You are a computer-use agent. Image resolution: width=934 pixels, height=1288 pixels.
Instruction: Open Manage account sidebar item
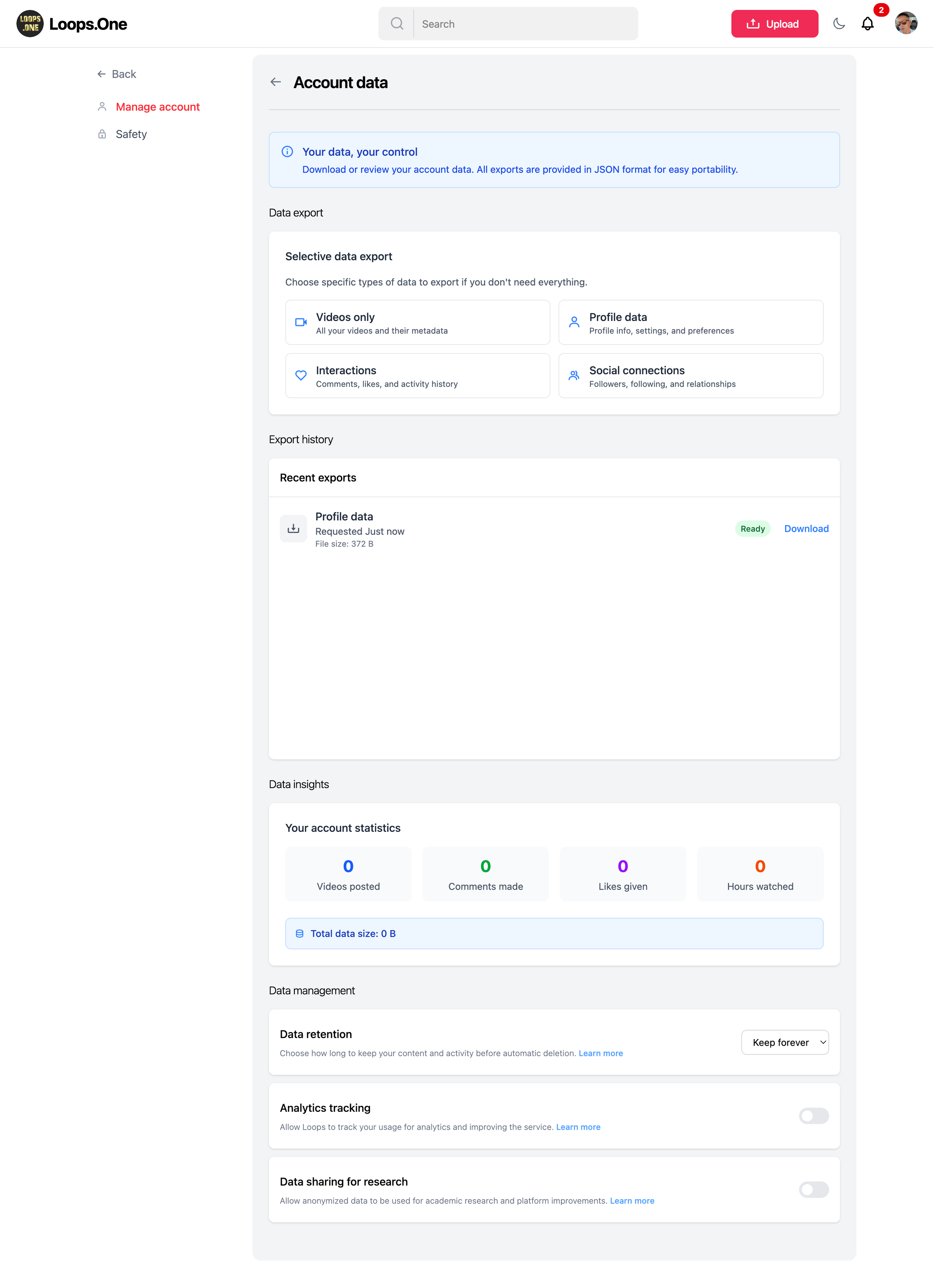(157, 107)
